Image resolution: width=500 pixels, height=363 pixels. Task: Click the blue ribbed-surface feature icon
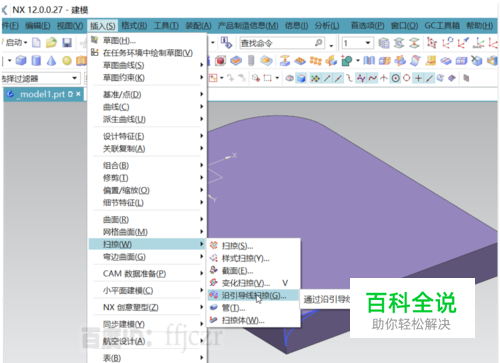tap(369, 61)
